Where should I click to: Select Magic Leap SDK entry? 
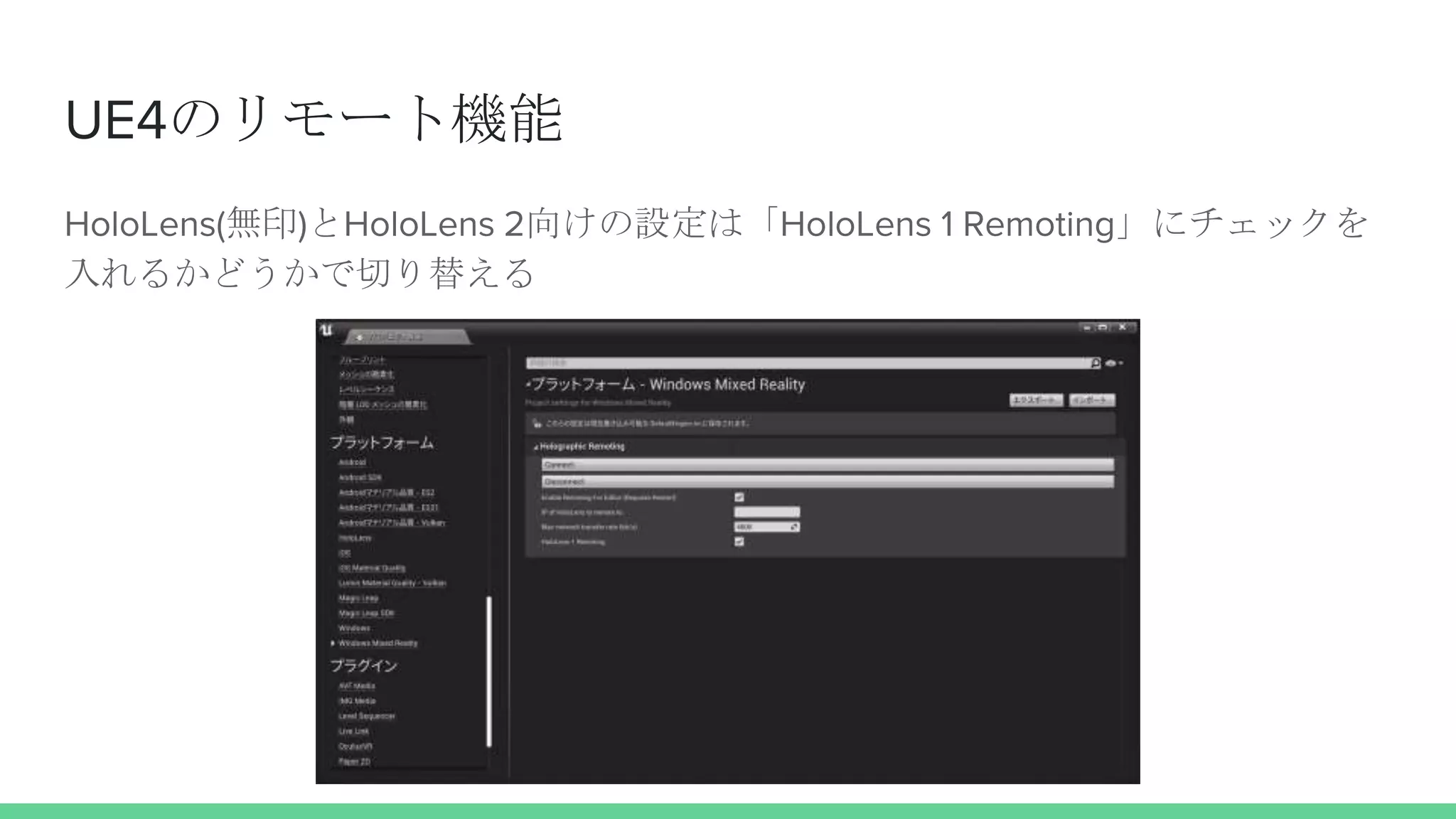coord(367,613)
